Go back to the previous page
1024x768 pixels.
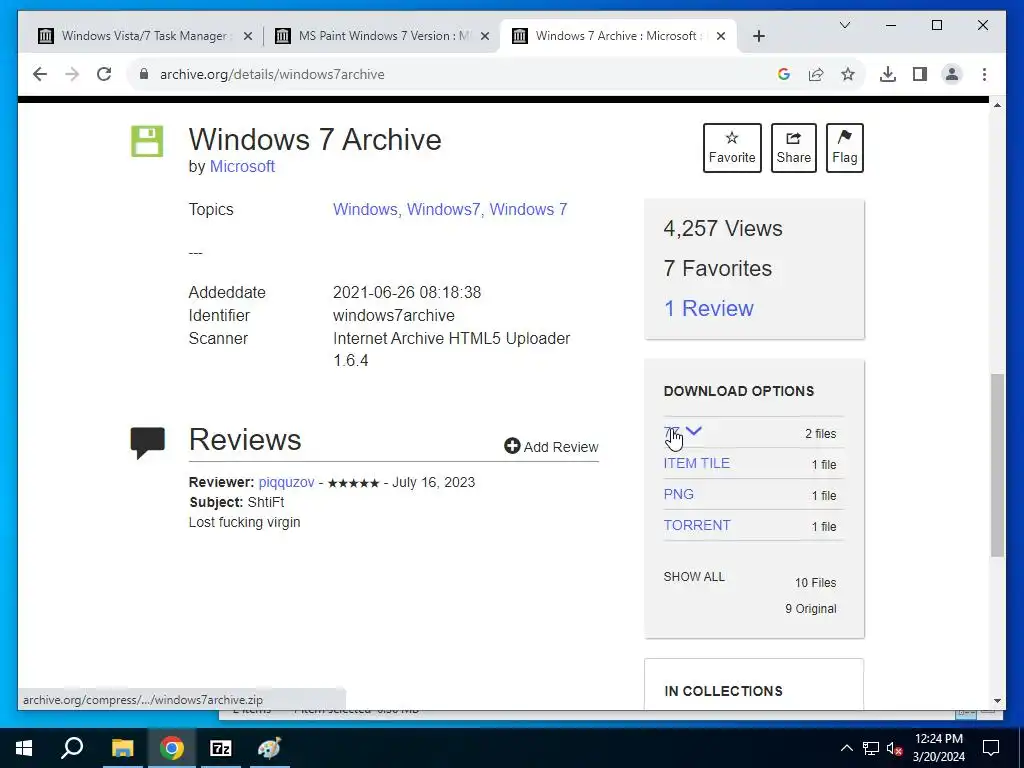[40, 74]
